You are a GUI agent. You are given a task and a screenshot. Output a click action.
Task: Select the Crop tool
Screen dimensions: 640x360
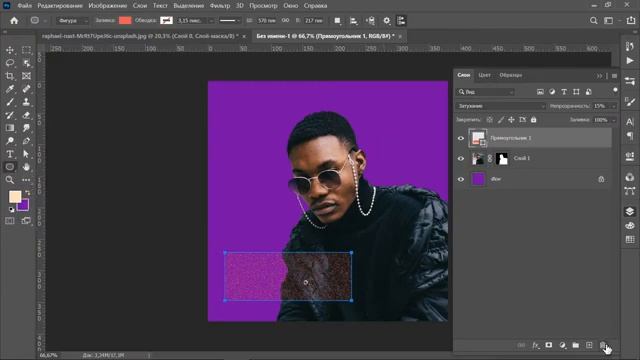tap(10, 76)
